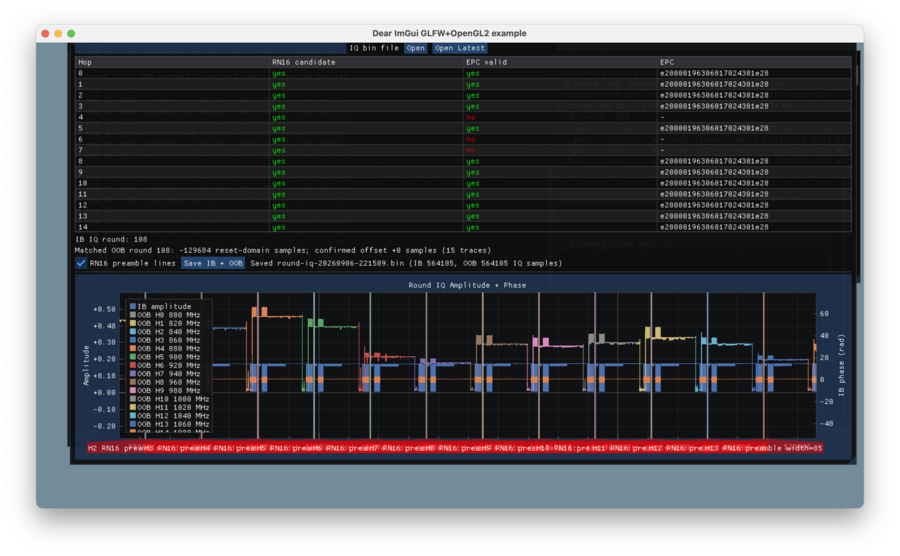
Task: Click the 'Round IQ Amplitude + Phase' plot title
Action: tap(467, 285)
